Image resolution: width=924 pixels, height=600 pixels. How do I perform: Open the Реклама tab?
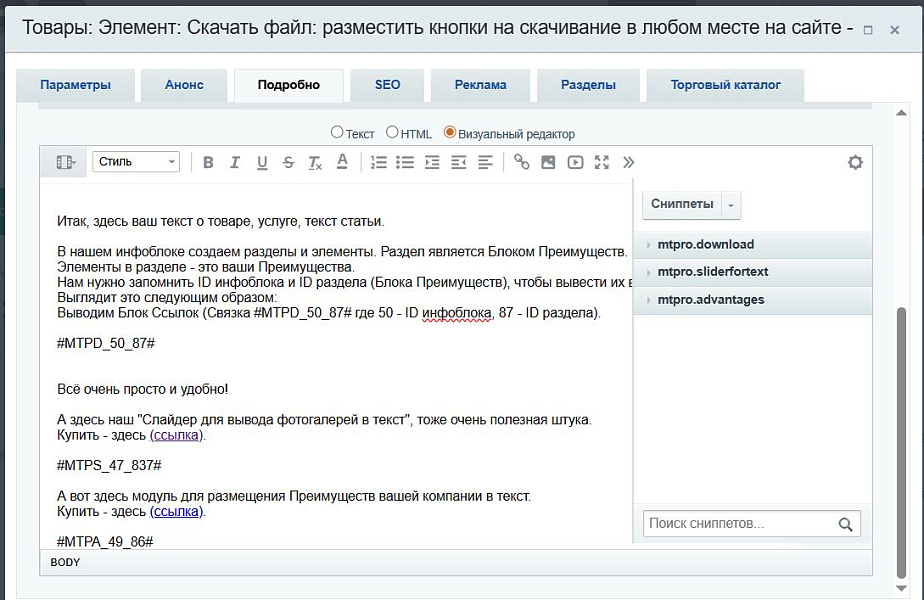click(x=480, y=85)
